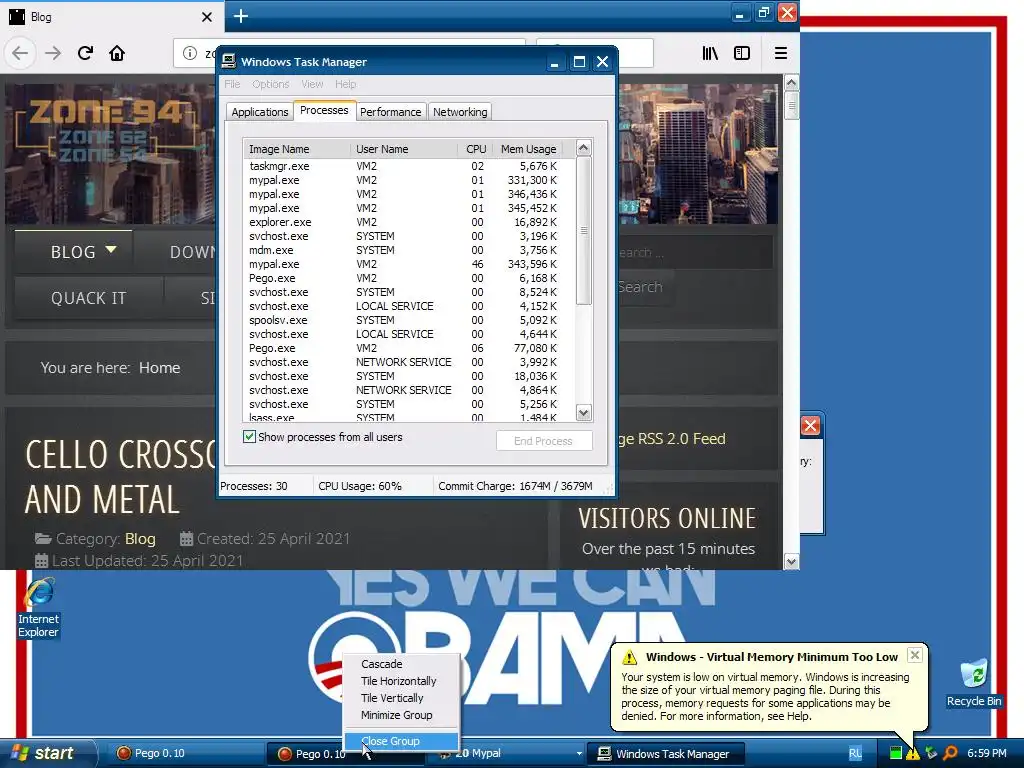The height and width of the screenshot is (768, 1024).
Task: Click the website Search button
Action: pos(640,287)
